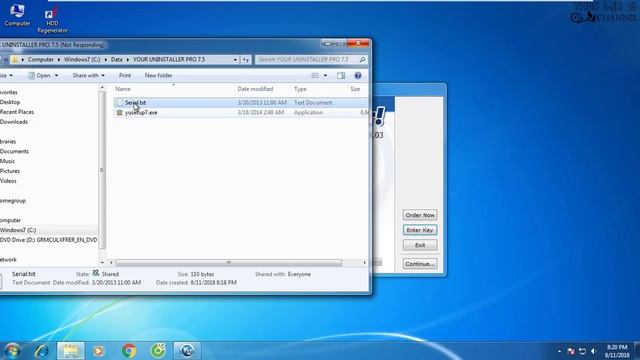Expand the arrow after Computer breadcrumb

(59, 60)
